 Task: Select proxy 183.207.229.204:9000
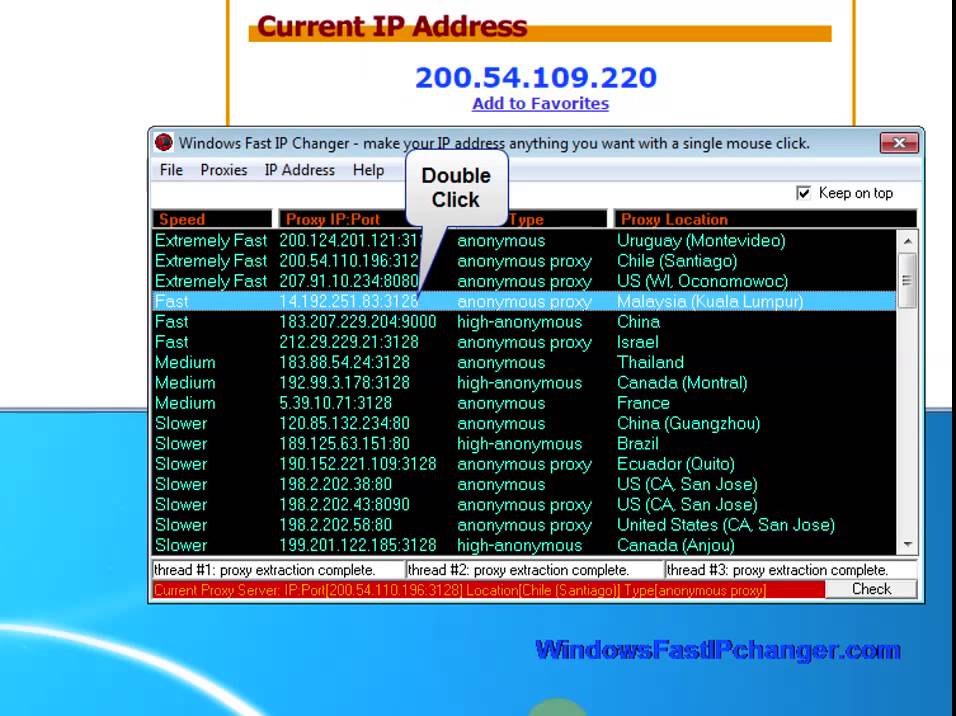pos(524,321)
